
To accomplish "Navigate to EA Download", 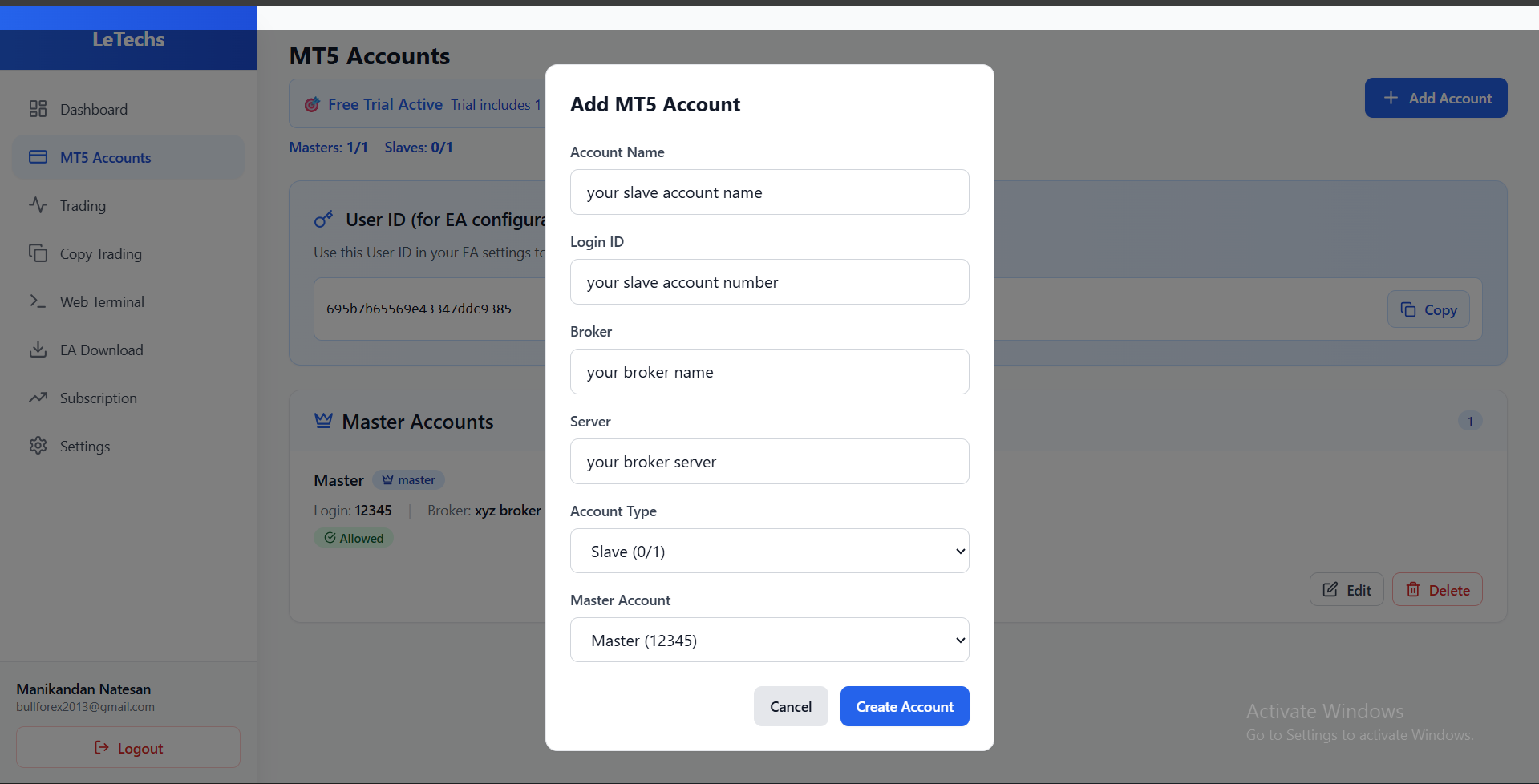I will 128,350.
